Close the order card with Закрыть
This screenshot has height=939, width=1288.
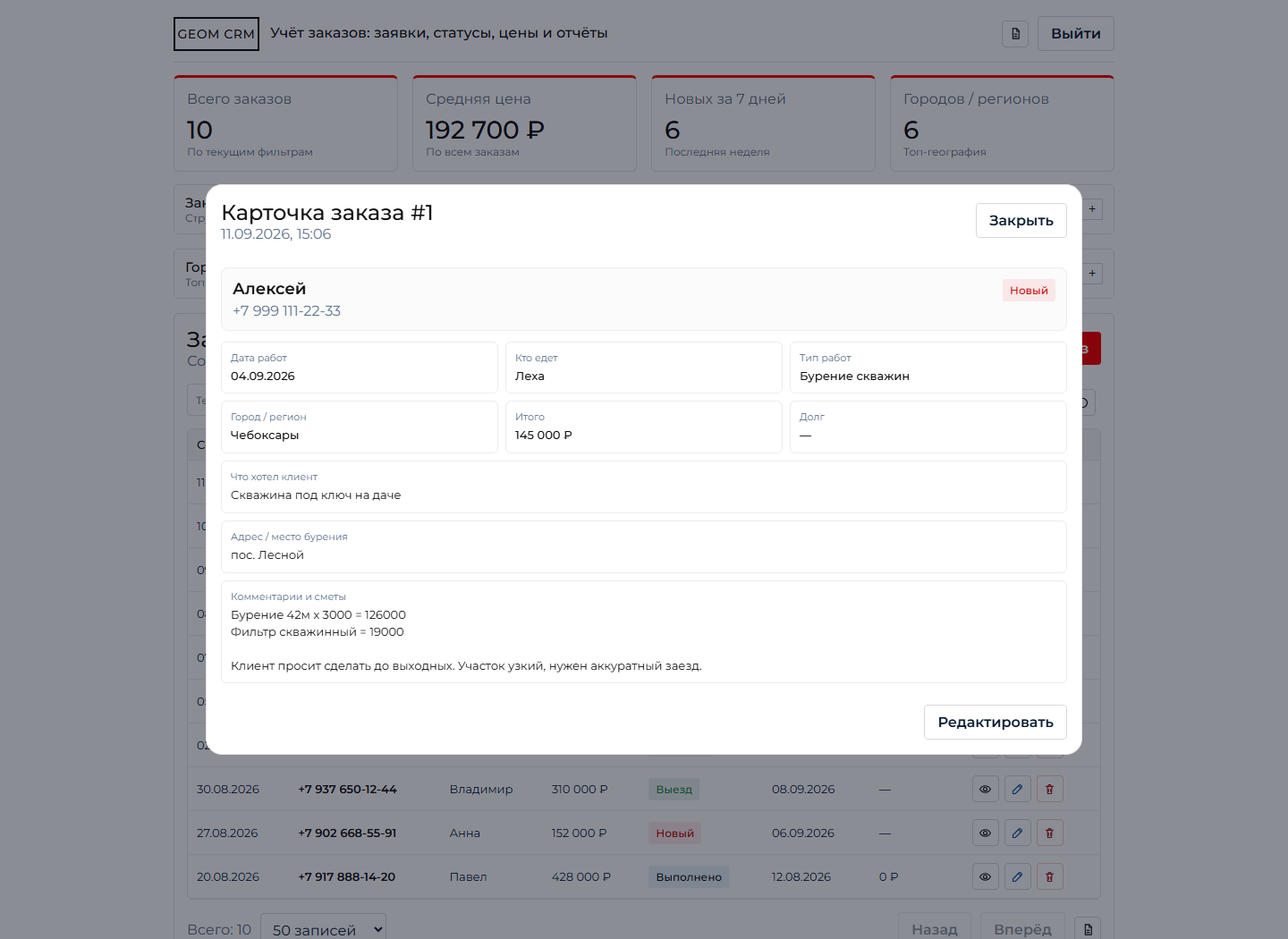pyautogui.click(x=1021, y=221)
